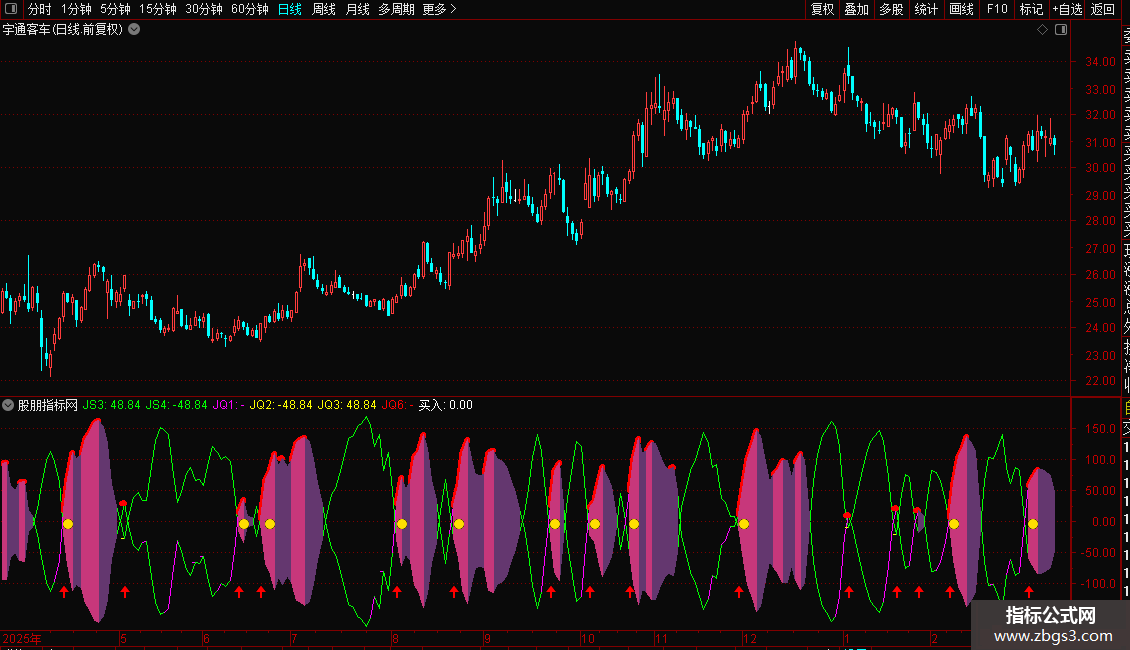Select the 1分钟 period
The image size is (1130, 650).
pos(76,9)
